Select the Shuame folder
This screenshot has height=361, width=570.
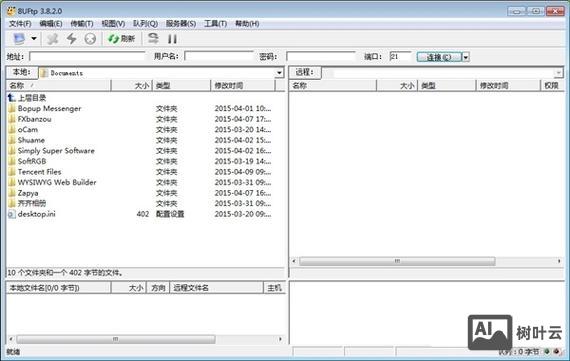tap(31, 140)
